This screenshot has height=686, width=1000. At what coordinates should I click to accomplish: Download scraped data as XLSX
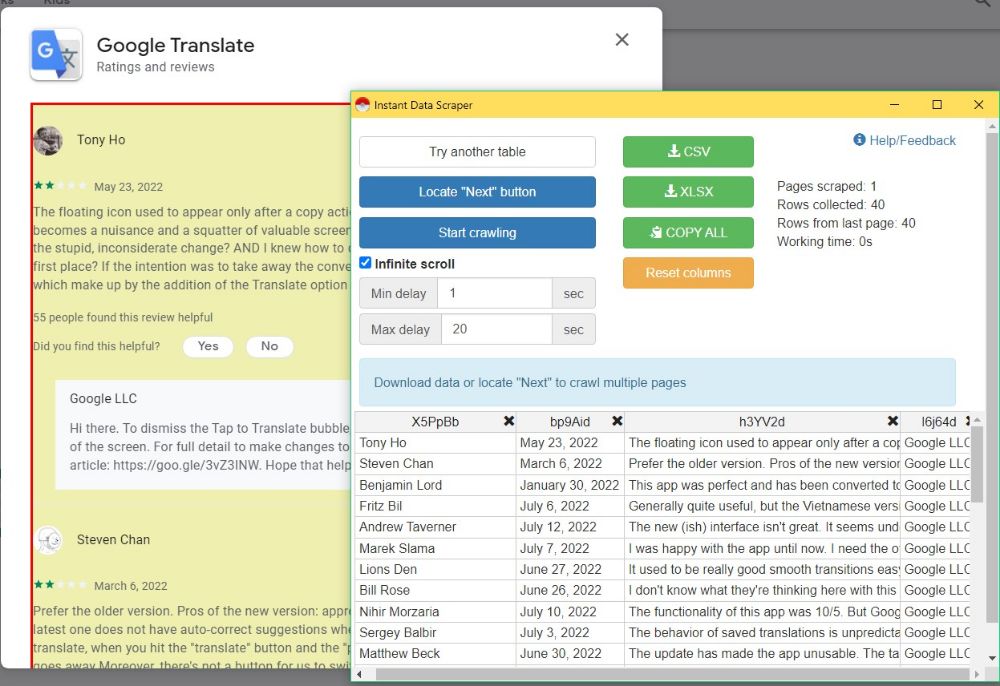pos(688,192)
